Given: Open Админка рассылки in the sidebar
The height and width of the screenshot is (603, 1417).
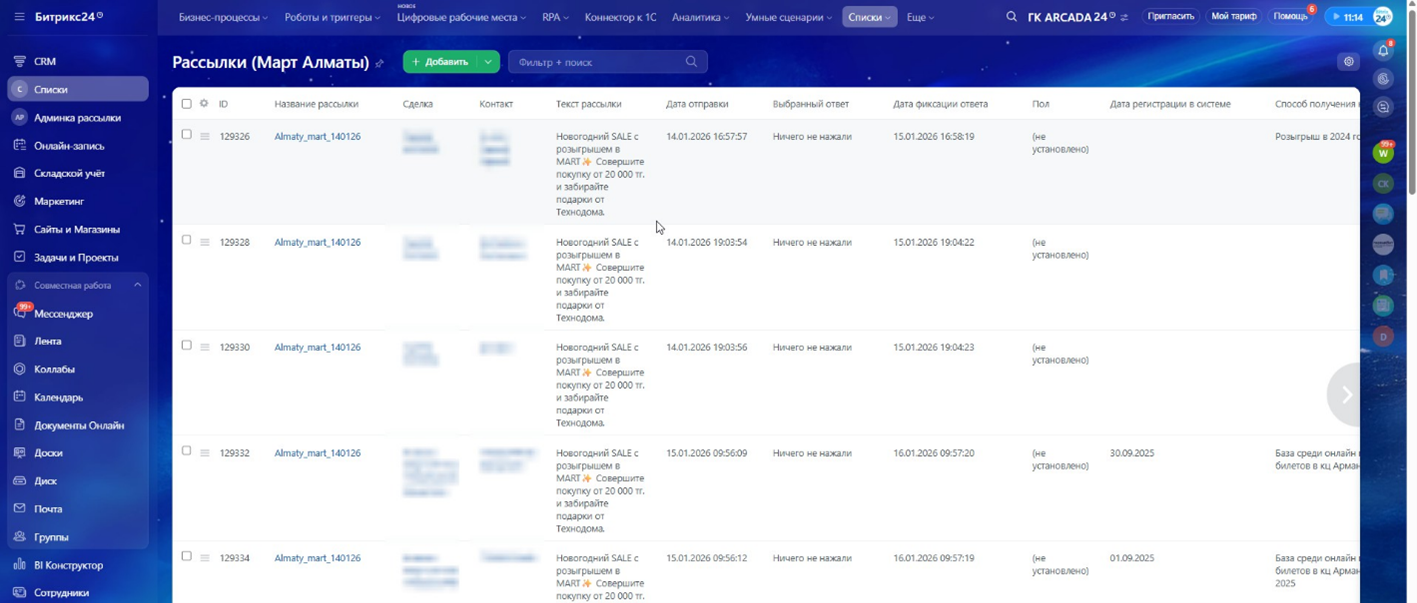Looking at the screenshot, I should 78,117.
